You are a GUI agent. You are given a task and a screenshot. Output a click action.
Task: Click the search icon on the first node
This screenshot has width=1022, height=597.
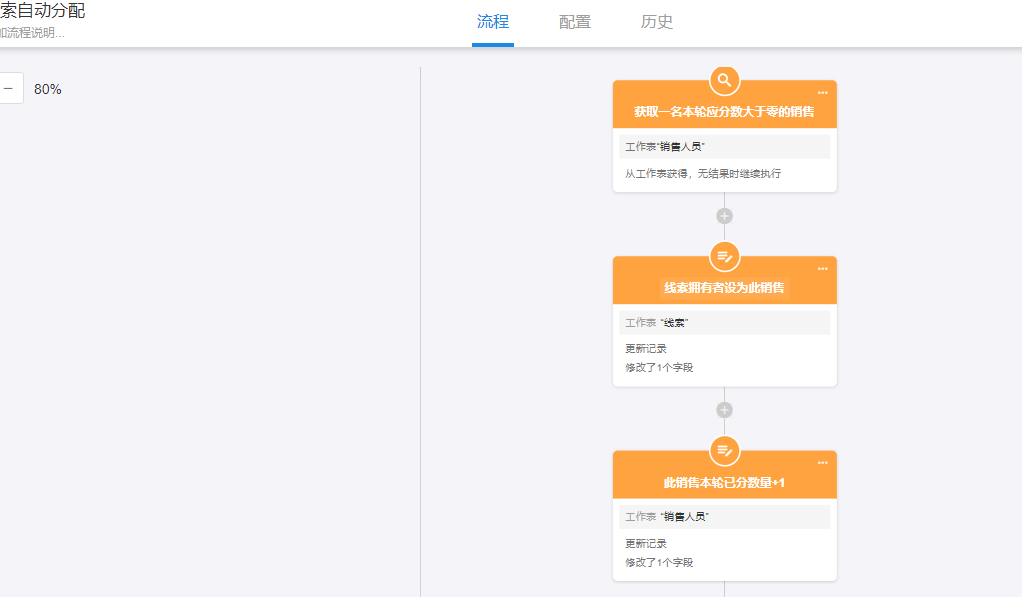pos(724,80)
